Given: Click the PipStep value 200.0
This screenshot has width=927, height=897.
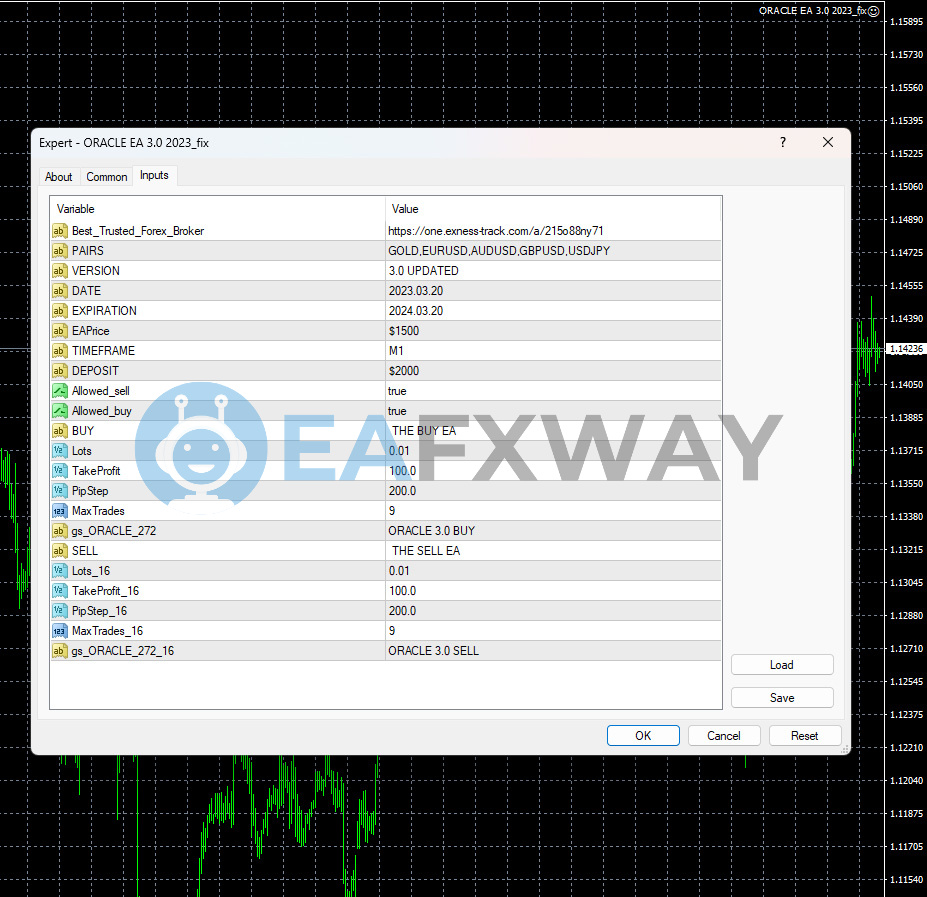Looking at the screenshot, I should coord(403,491).
